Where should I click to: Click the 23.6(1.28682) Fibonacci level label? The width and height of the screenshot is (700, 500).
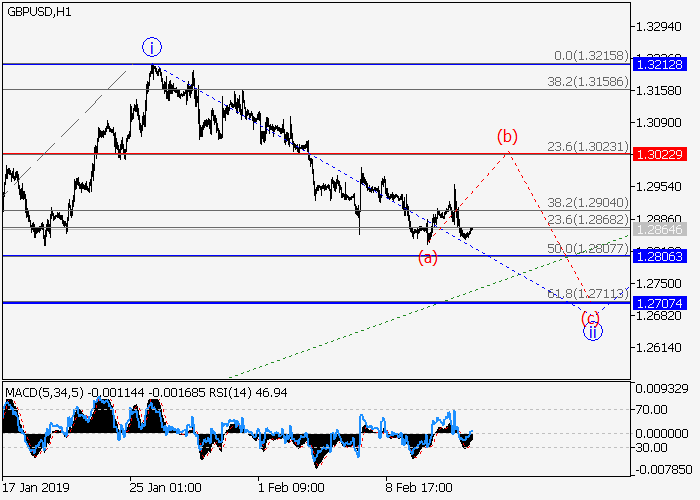[588, 220]
